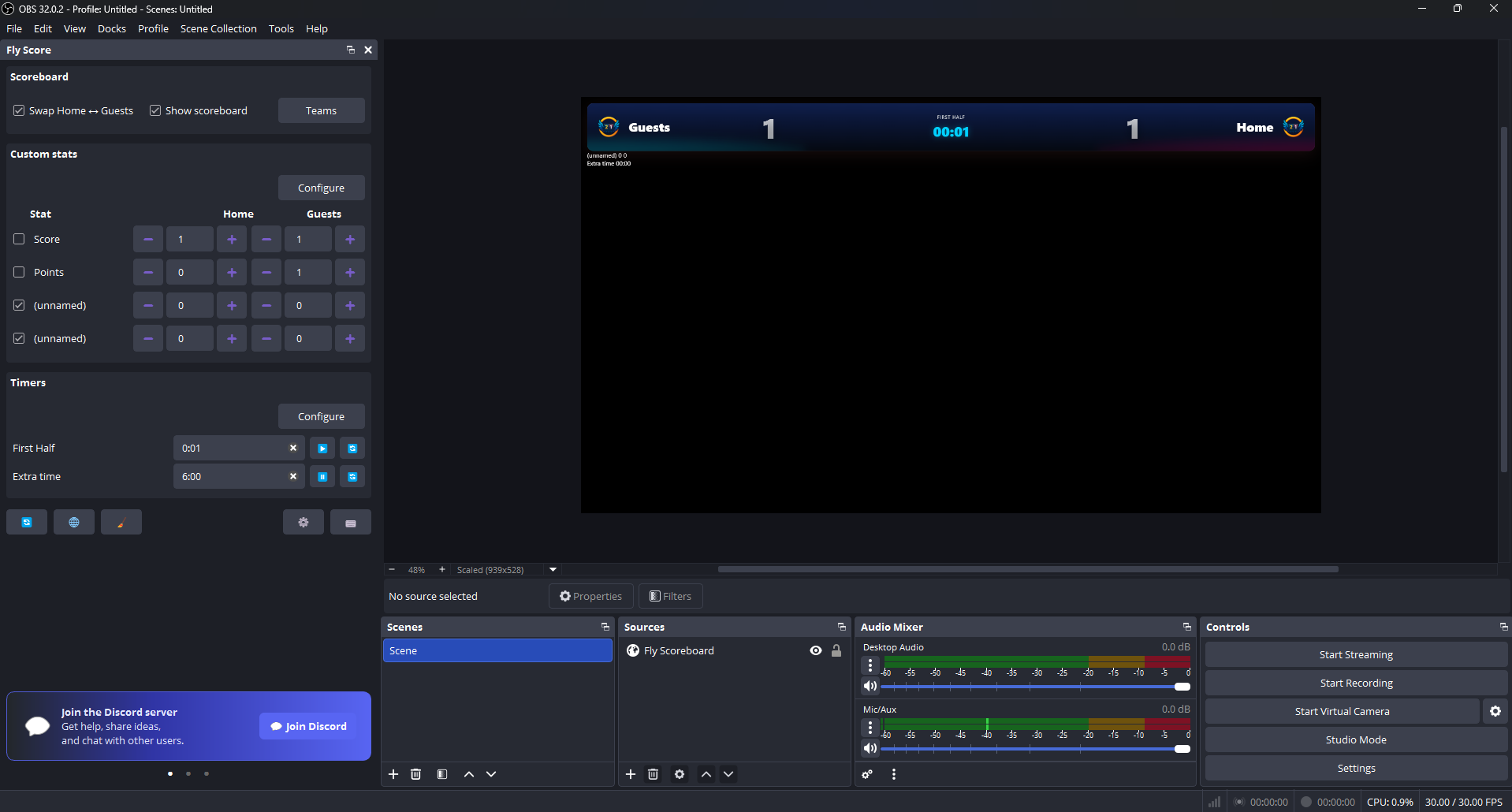Disable the Show scoreboard checkbox
The width and height of the screenshot is (1512, 812).
[x=155, y=110]
